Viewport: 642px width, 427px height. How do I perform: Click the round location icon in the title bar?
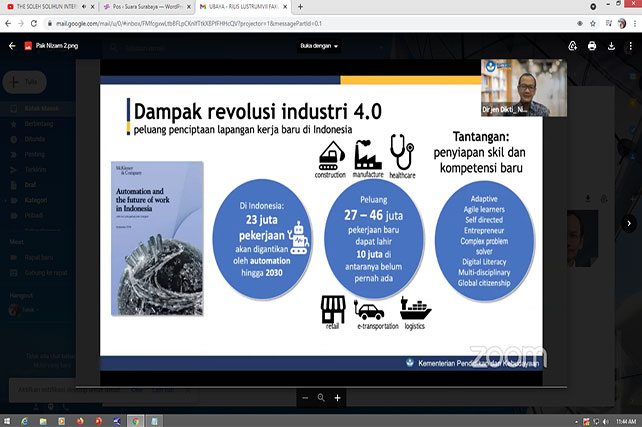(593, 7)
